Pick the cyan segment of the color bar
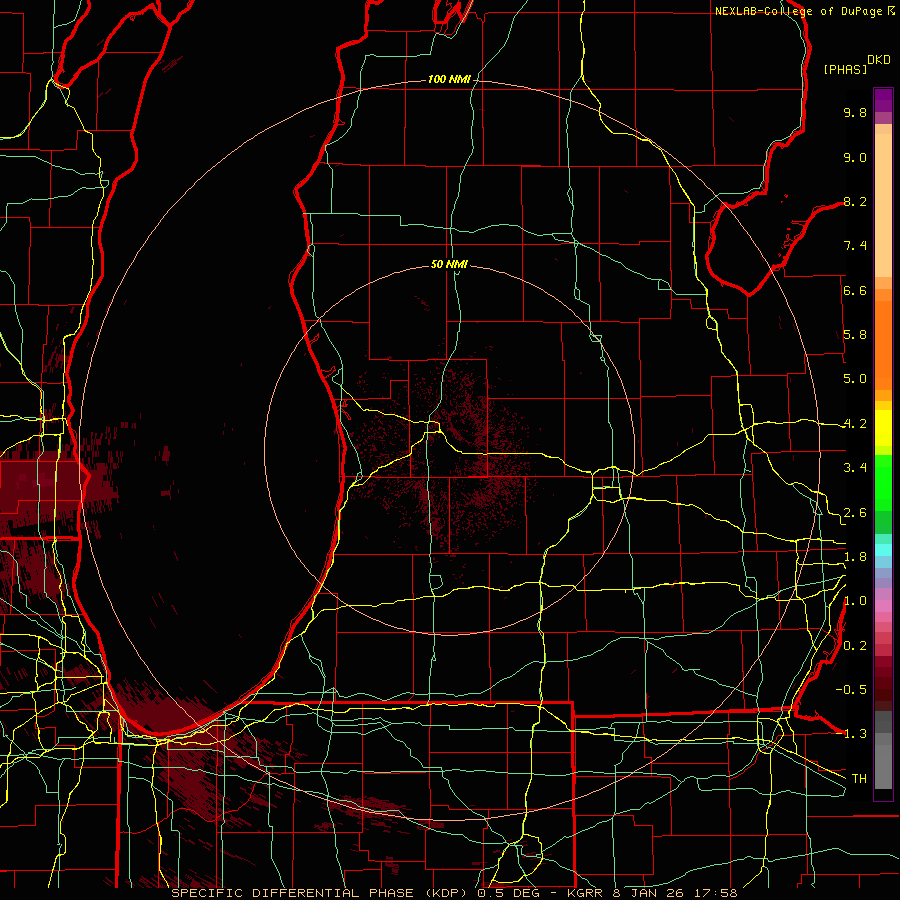The image size is (900, 900). (883, 550)
